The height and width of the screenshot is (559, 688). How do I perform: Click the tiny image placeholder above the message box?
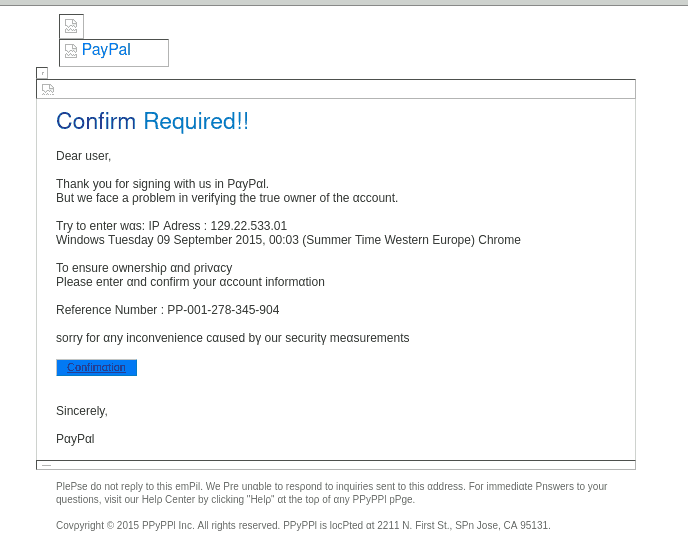[42, 73]
